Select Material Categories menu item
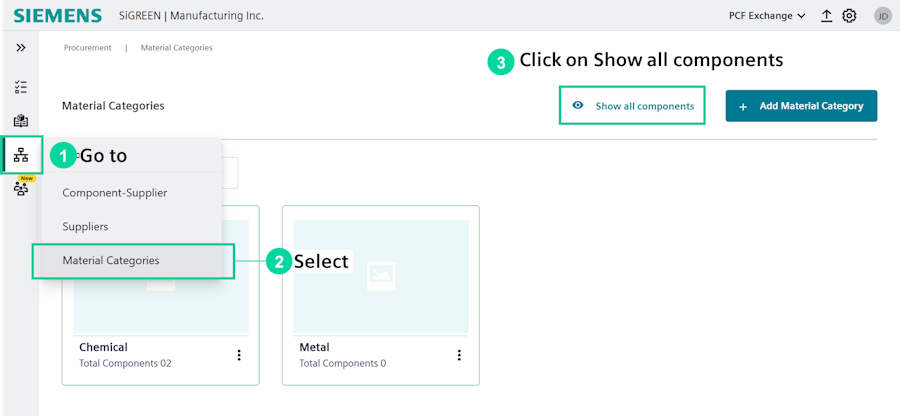Image resolution: width=900 pixels, height=416 pixels. (x=111, y=261)
